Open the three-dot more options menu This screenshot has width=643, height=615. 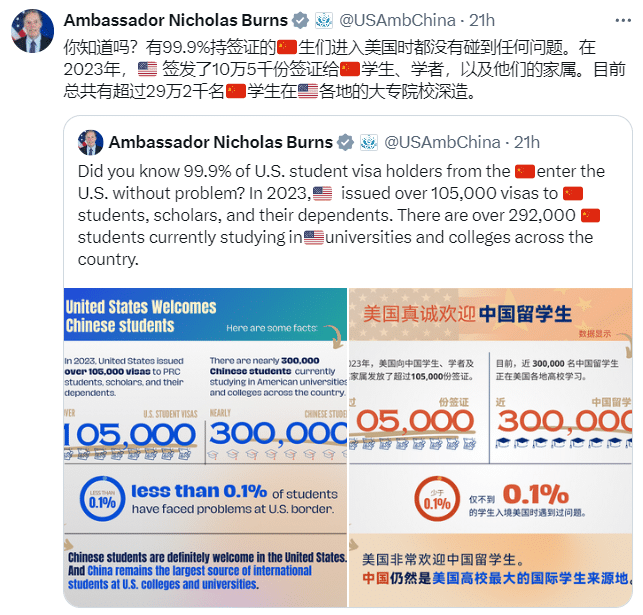pos(623,20)
